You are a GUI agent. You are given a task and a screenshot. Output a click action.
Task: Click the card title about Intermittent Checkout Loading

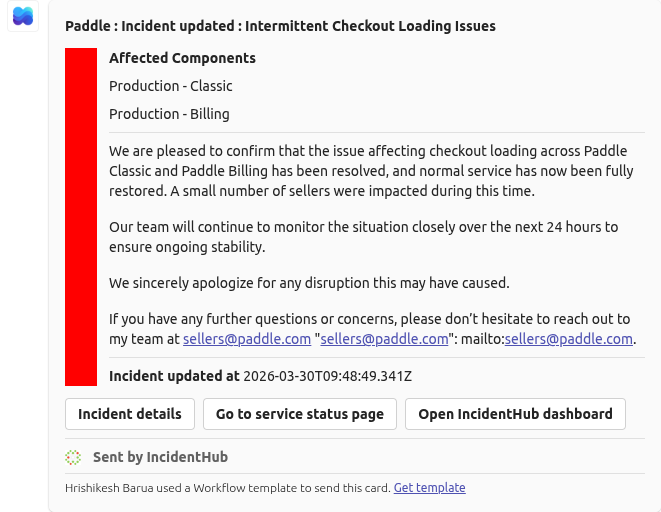point(280,26)
